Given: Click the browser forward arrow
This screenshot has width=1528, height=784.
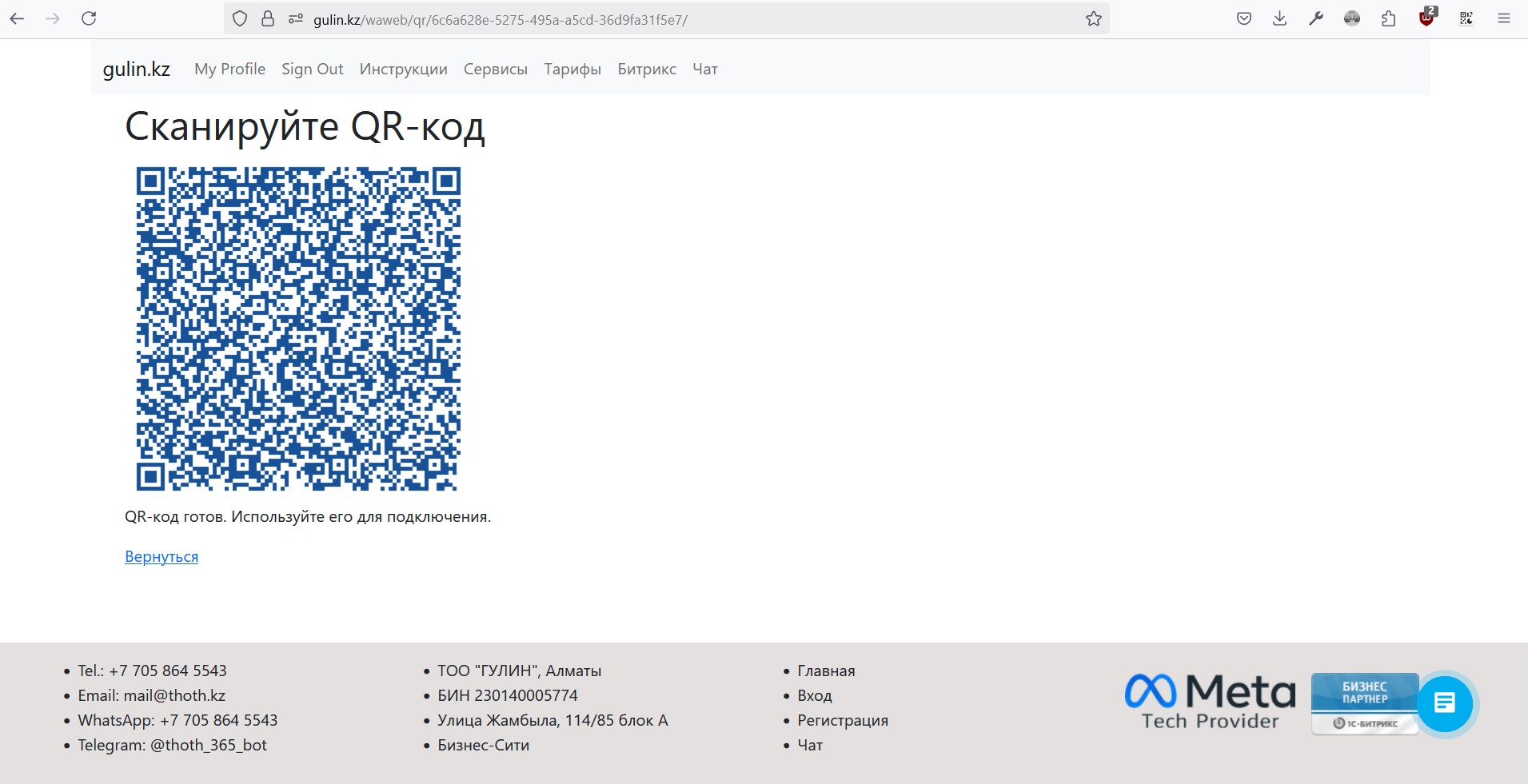Looking at the screenshot, I should point(53,18).
